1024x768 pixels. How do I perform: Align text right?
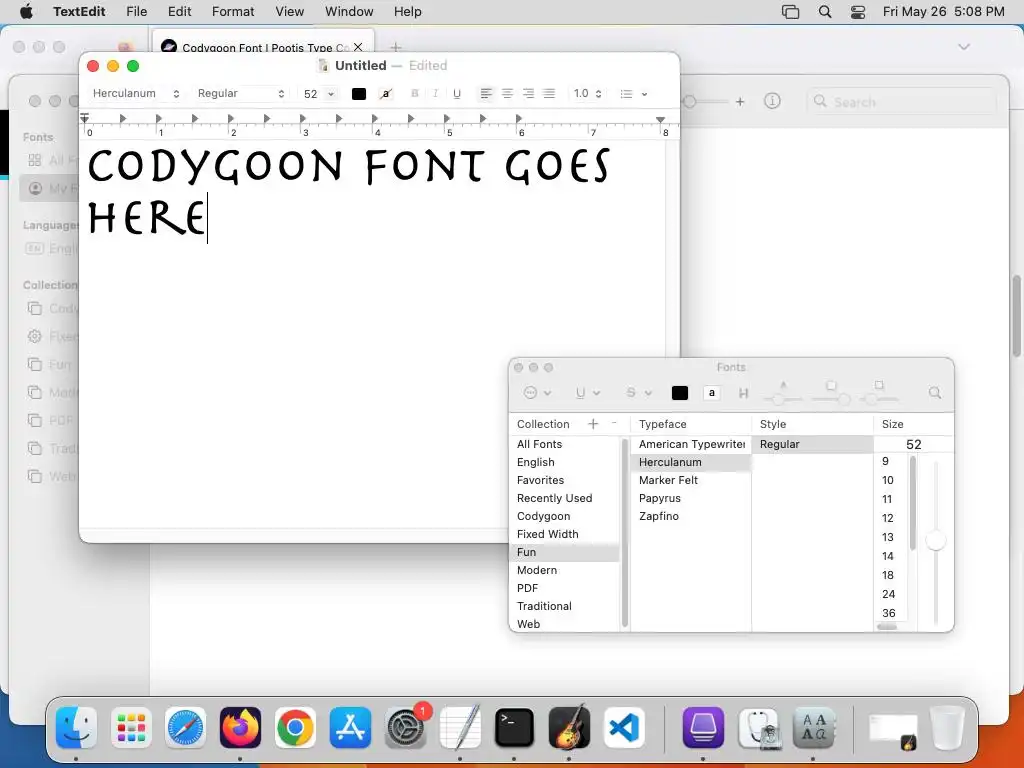coord(528,93)
